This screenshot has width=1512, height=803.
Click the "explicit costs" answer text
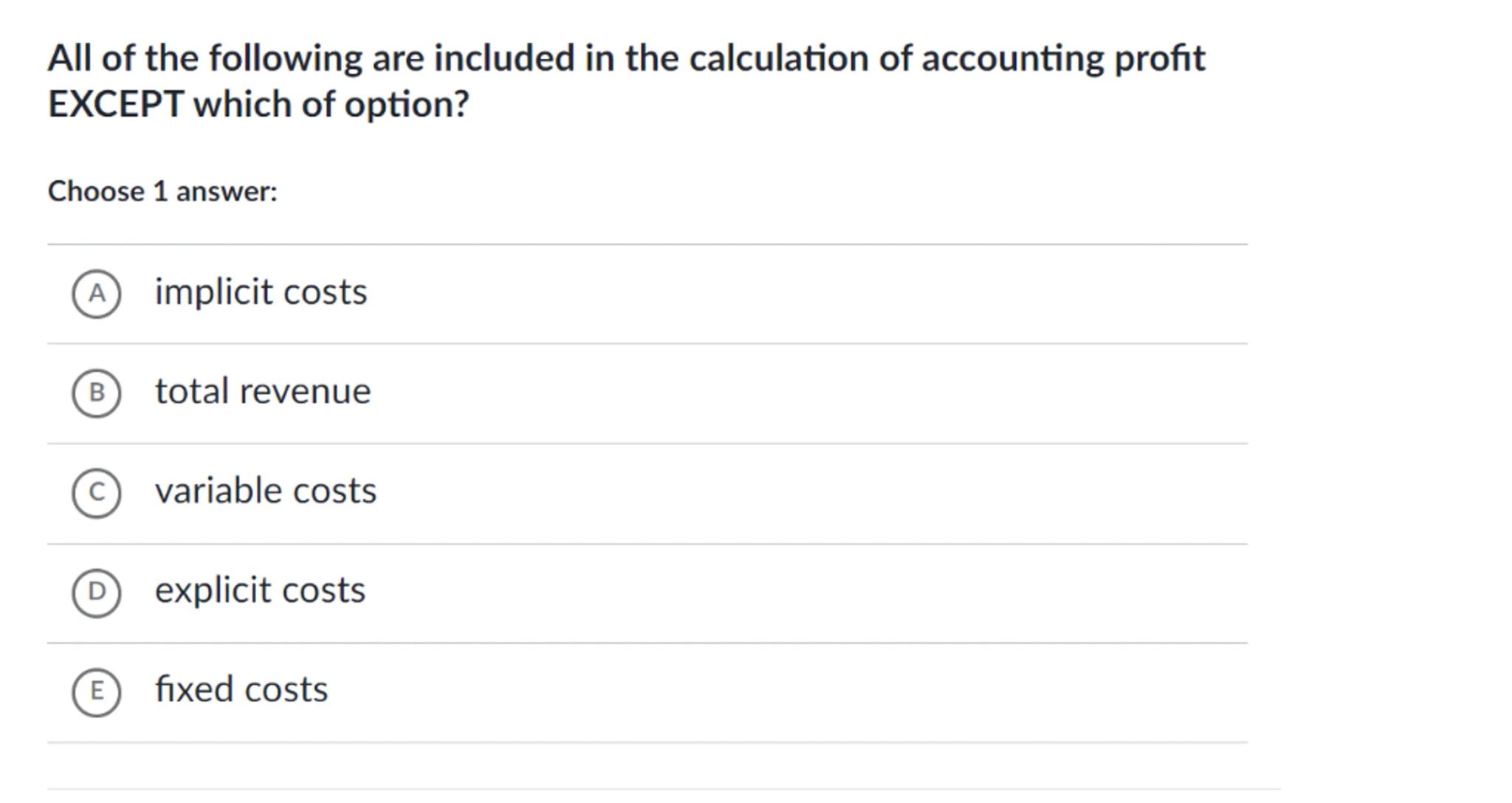pos(260,590)
